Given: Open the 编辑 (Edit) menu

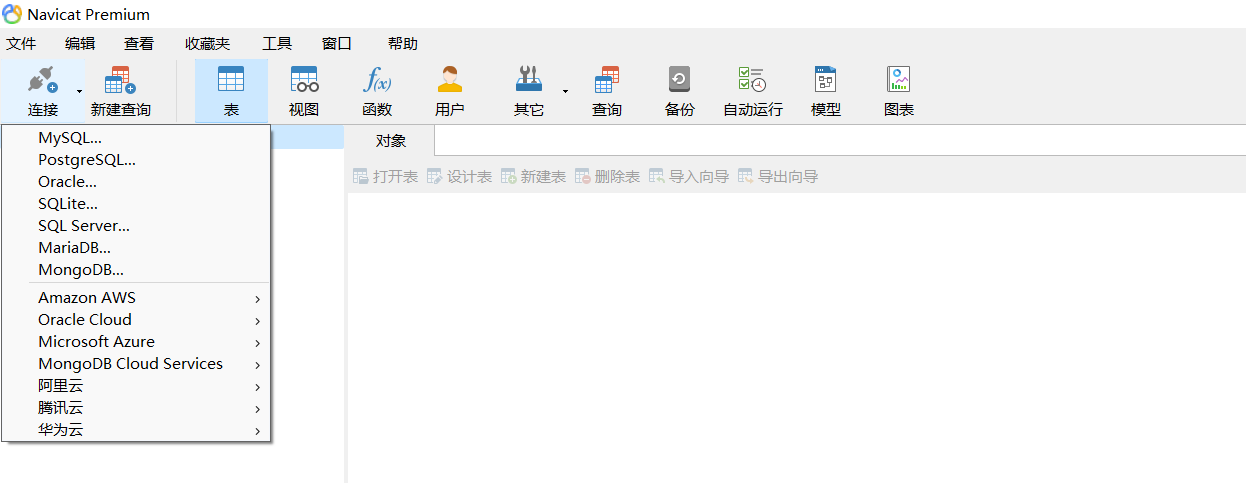Looking at the screenshot, I should click(x=80, y=43).
